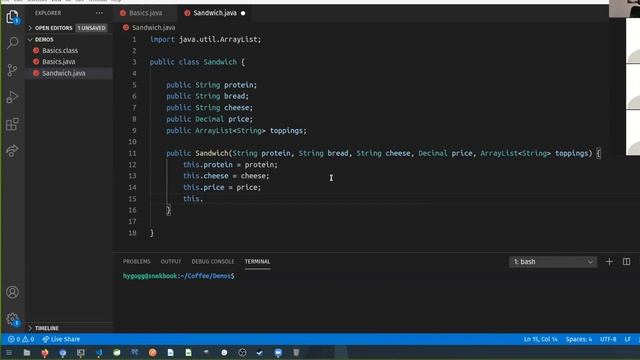Click the new terminal plus icon
Screen dimensions: 640x360
(x=609, y=262)
